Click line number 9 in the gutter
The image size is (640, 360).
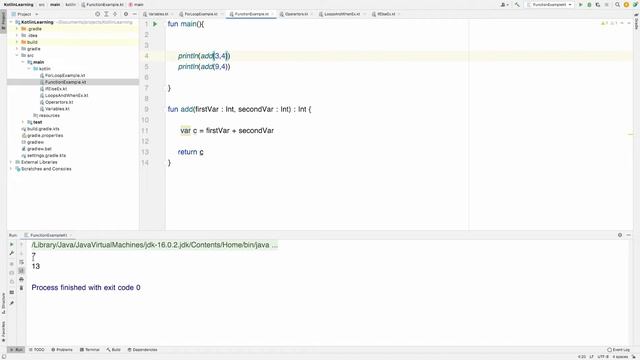point(147,109)
